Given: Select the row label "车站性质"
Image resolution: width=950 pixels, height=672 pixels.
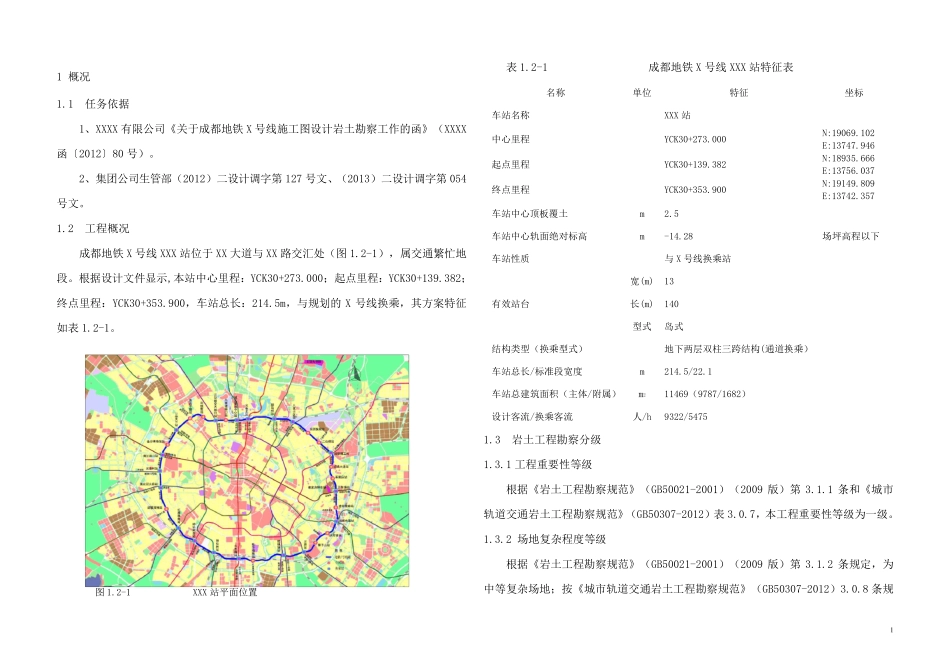Looking at the screenshot, I should point(510,259).
